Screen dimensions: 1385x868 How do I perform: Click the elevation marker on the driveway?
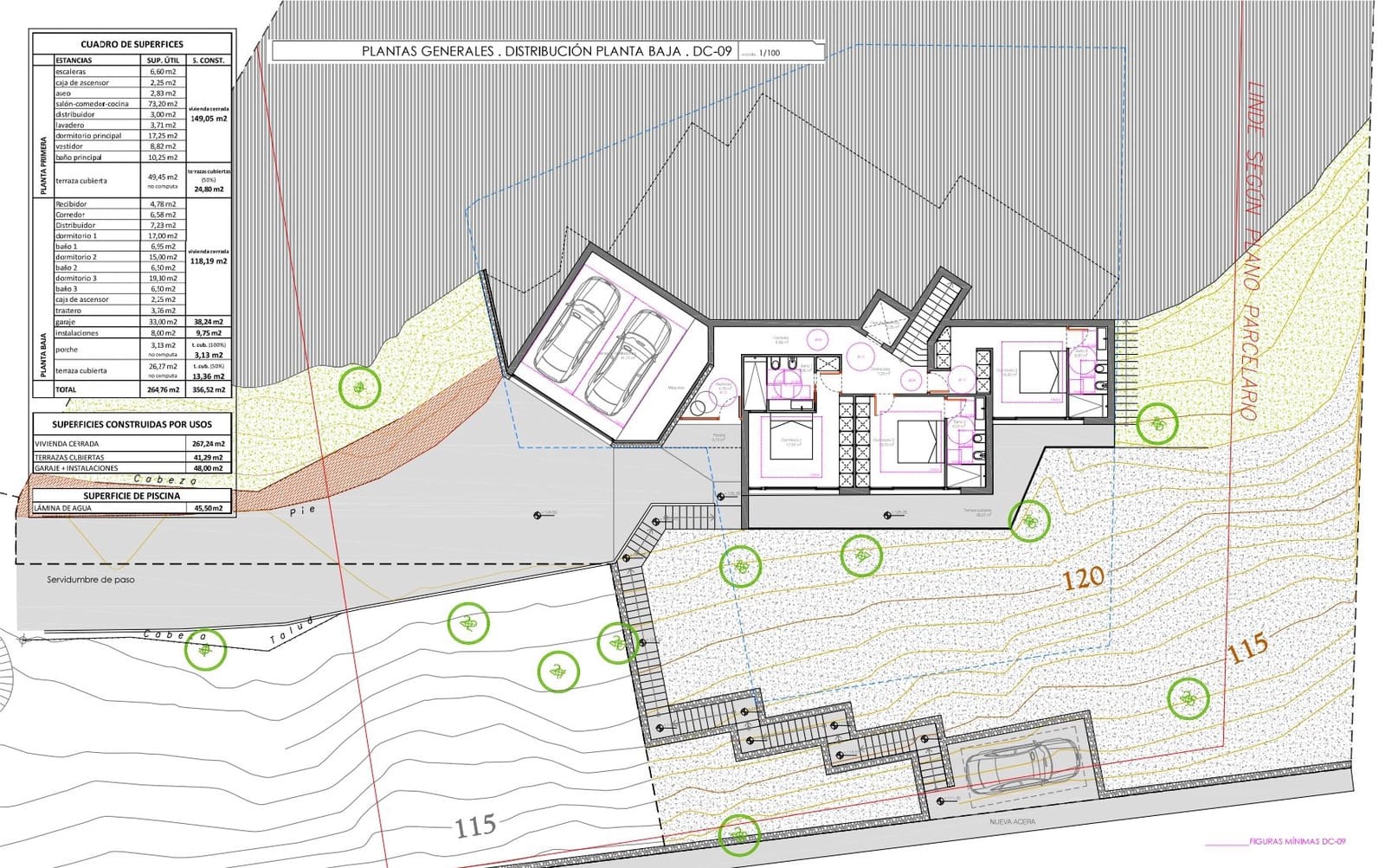click(538, 515)
